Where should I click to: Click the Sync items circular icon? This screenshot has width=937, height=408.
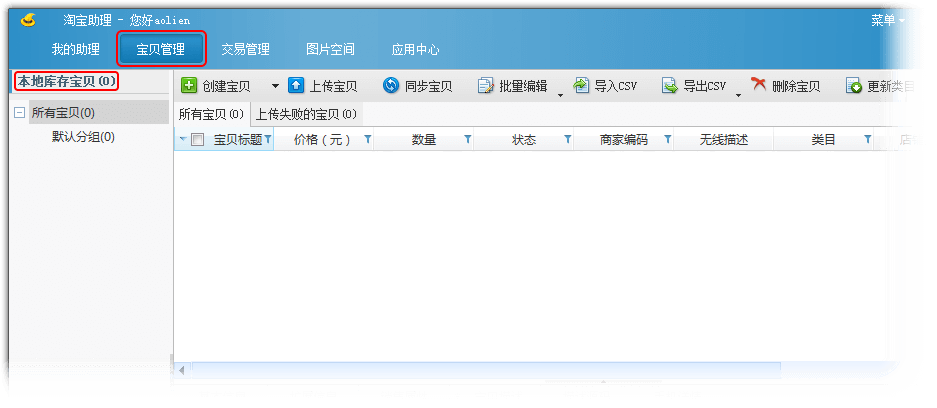point(391,85)
